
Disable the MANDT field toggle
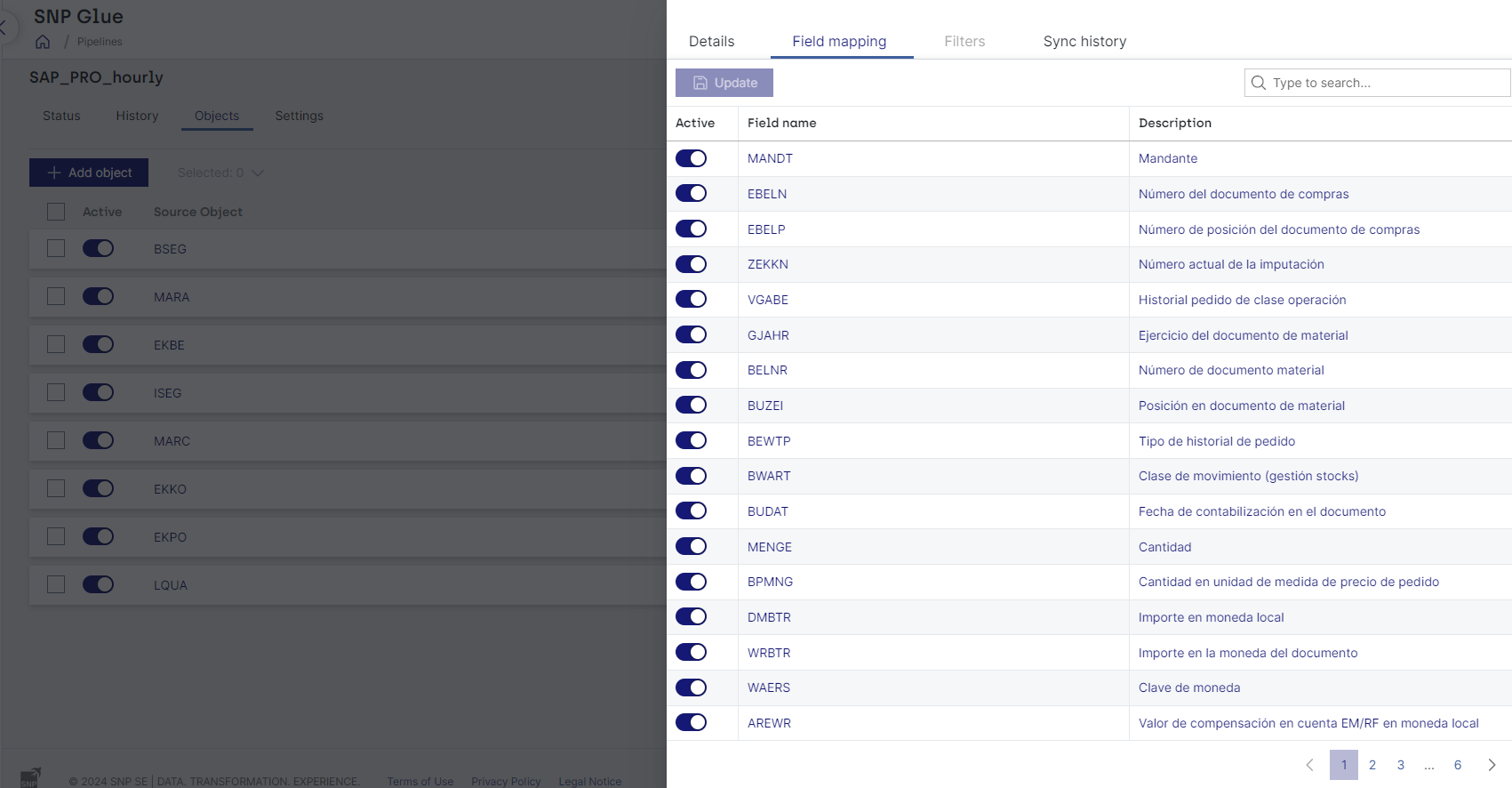691,158
